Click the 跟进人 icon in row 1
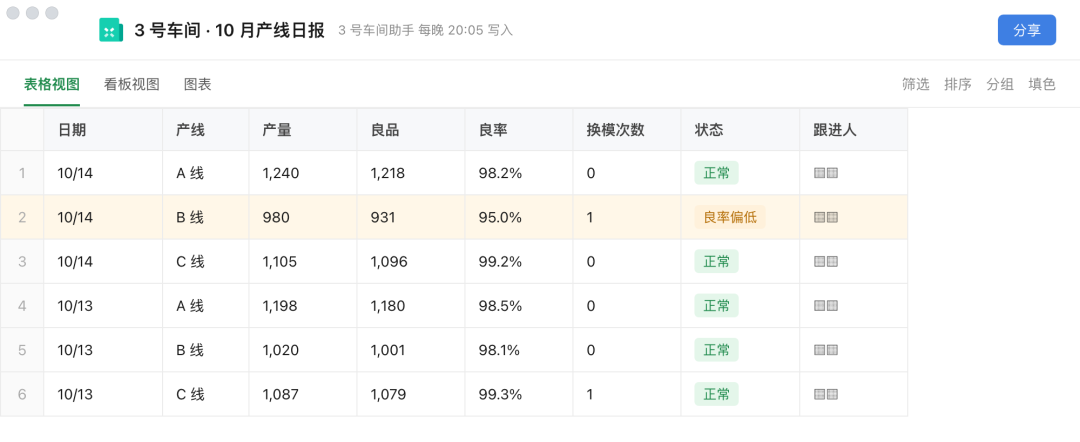1080x442 pixels. tap(826, 173)
